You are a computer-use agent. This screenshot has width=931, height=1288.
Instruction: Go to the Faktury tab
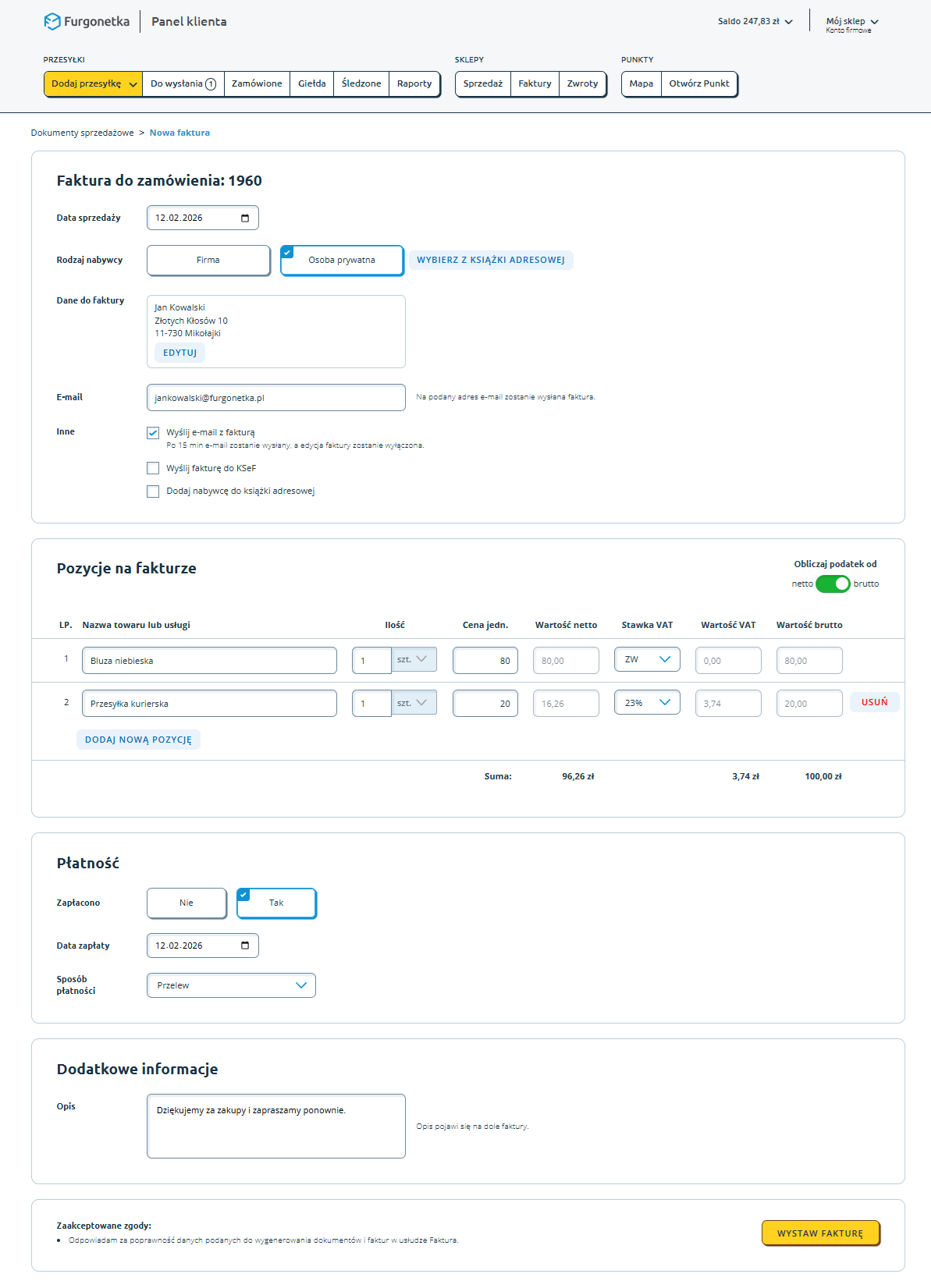535,83
